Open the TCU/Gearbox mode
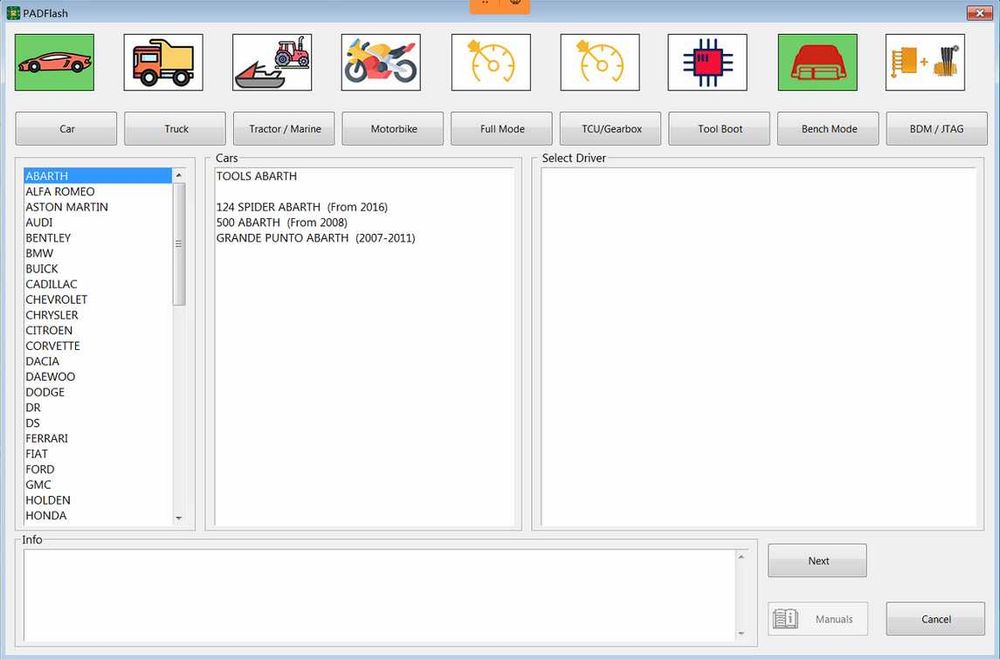 pyautogui.click(x=611, y=129)
